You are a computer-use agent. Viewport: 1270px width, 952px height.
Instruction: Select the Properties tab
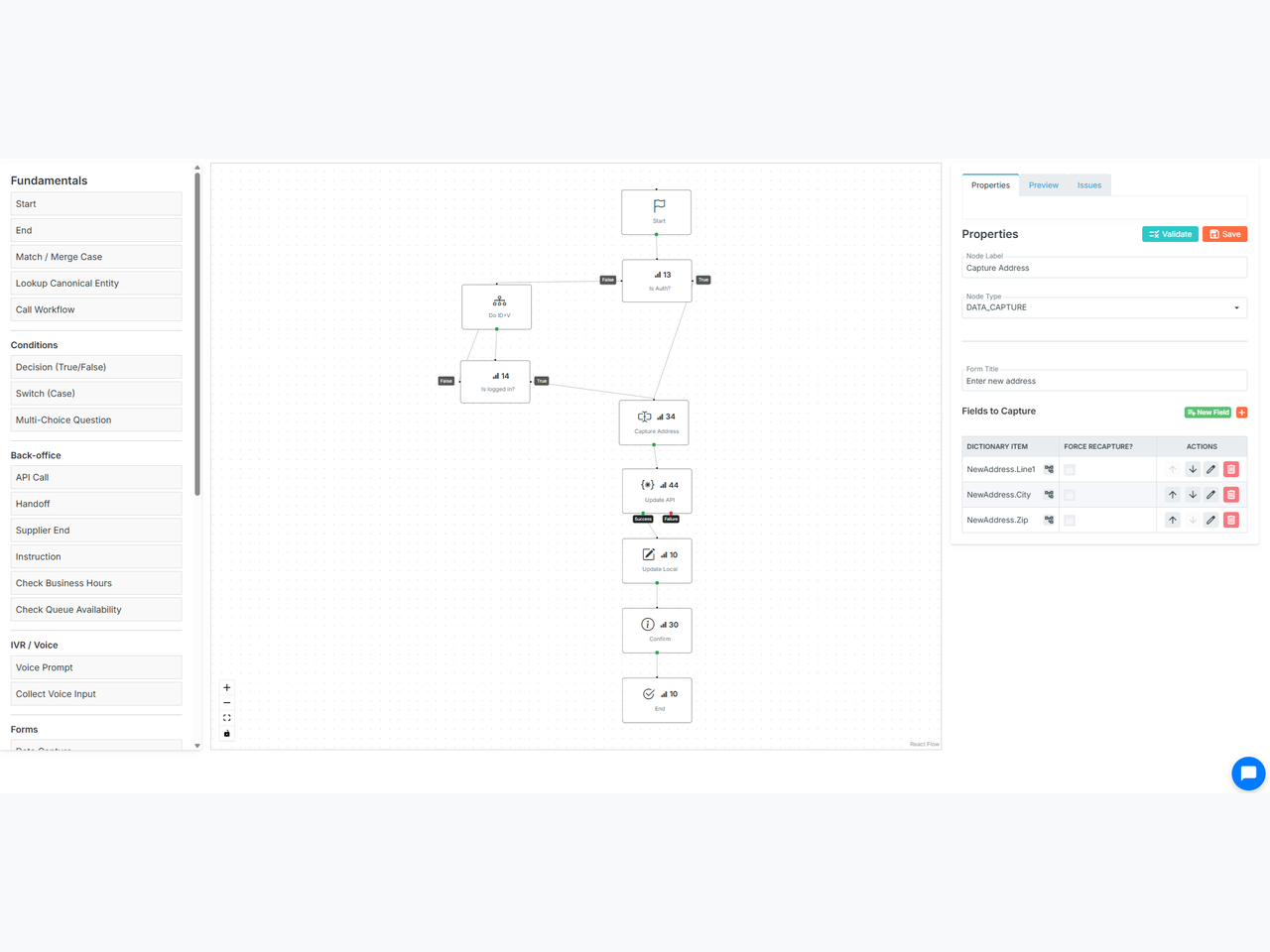coord(990,185)
